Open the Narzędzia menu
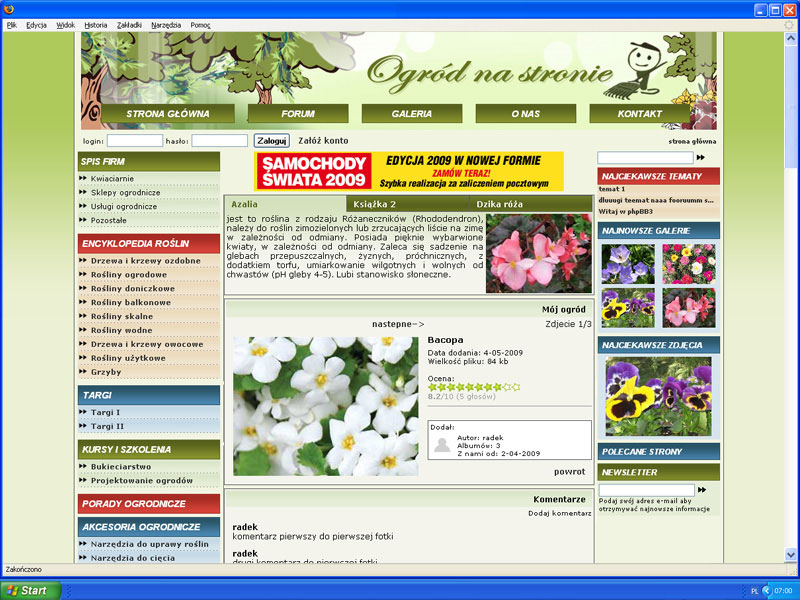Screen dimensions: 800x600 click(166, 25)
